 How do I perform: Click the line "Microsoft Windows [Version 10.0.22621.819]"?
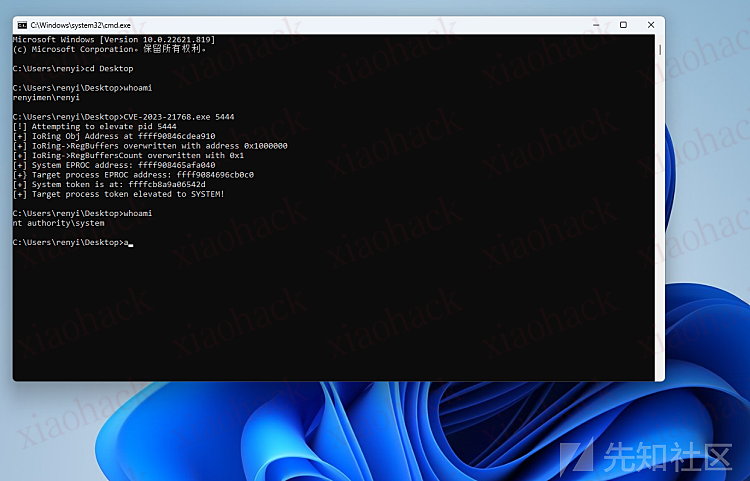[x=114, y=40]
